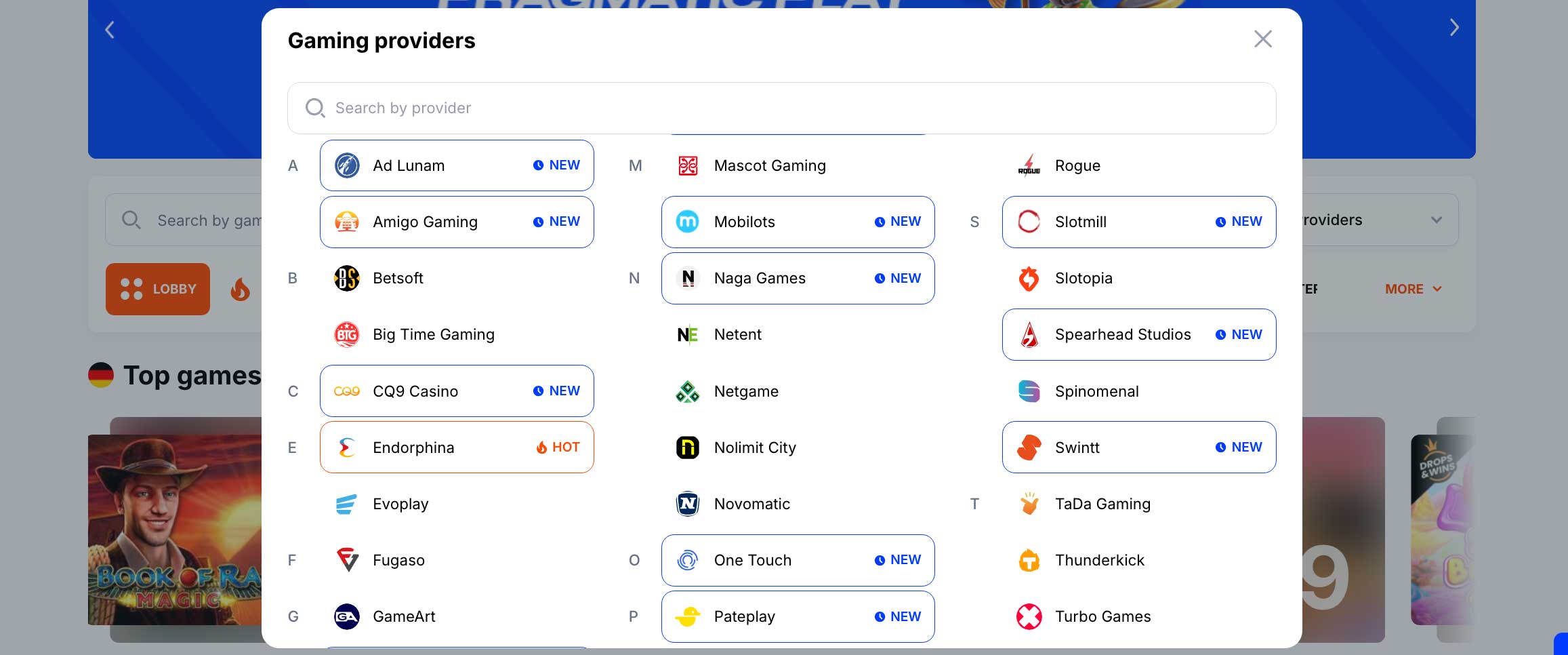Click the search magnifier in provider search
Image resolution: width=1568 pixels, height=655 pixels.
pos(315,108)
